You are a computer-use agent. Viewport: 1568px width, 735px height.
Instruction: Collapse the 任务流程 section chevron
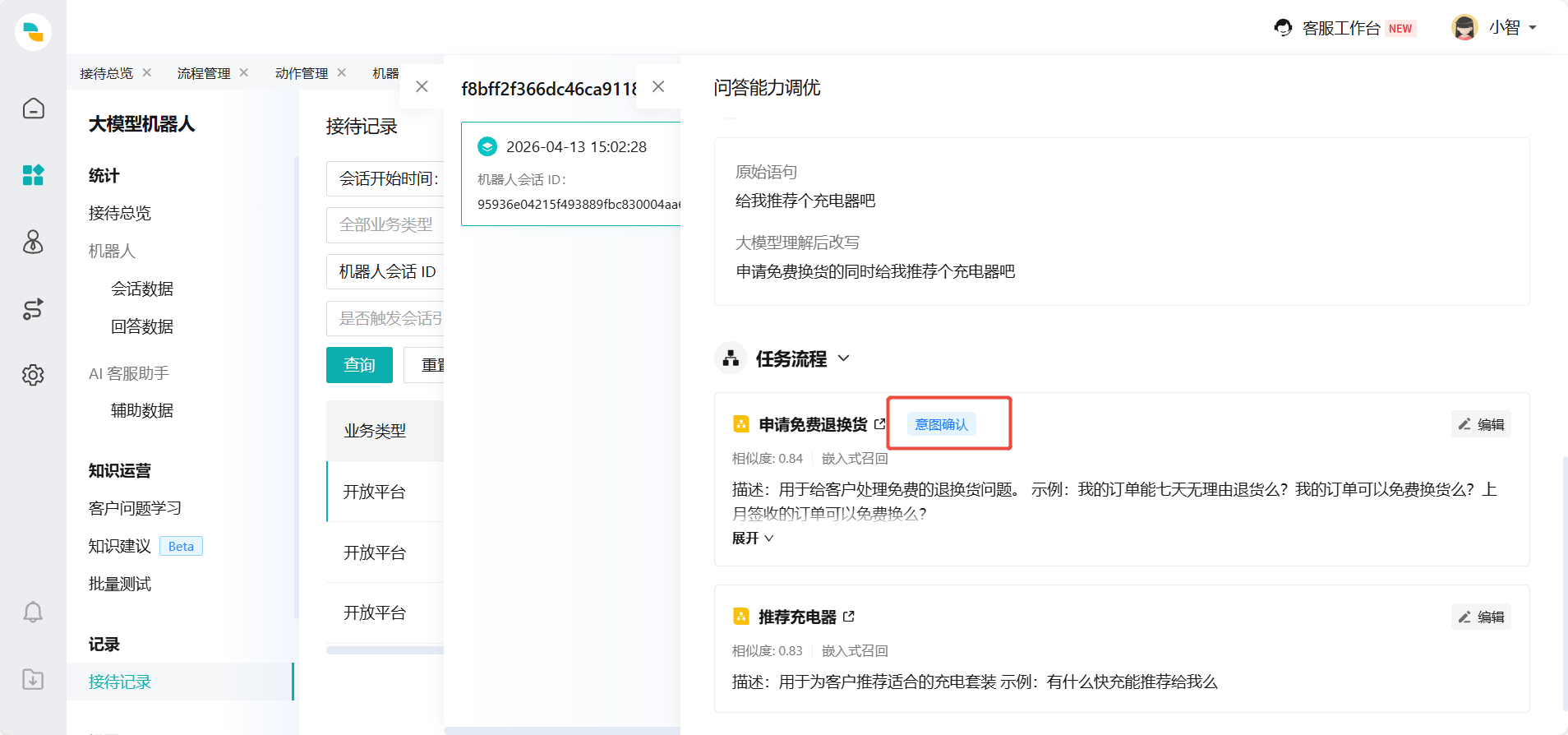[x=843, y=358]
